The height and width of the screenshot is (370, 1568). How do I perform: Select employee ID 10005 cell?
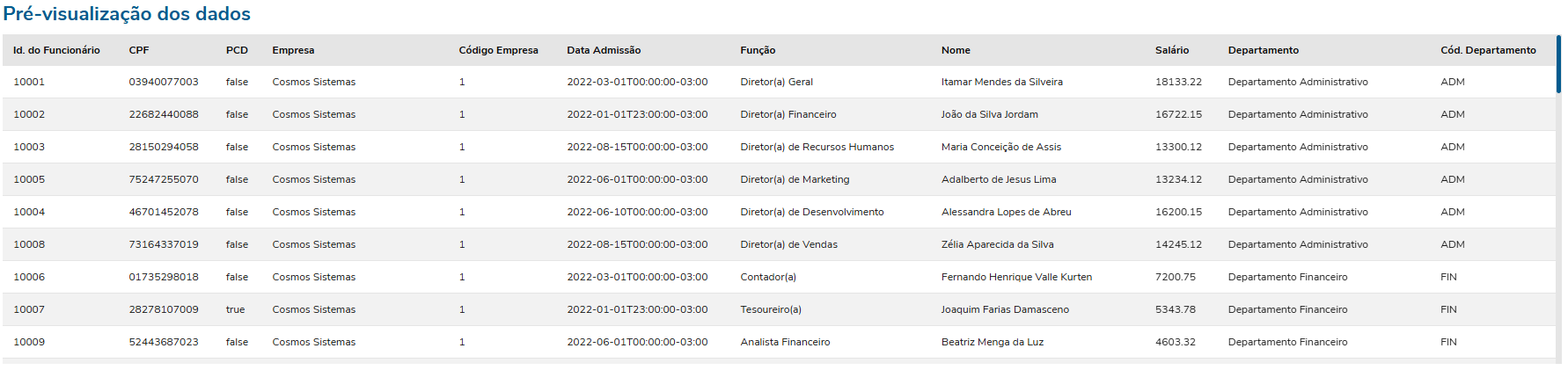click(x=29, y=179)
